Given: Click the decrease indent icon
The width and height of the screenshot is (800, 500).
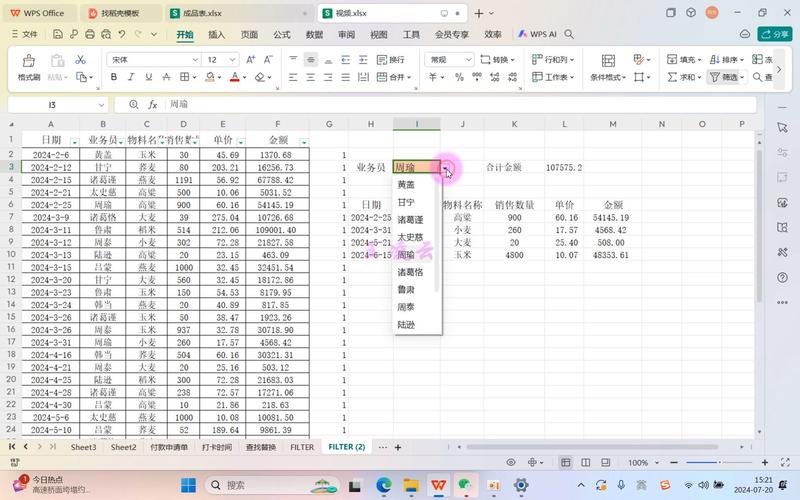Looking at the screenshot, I should (345, 60).
